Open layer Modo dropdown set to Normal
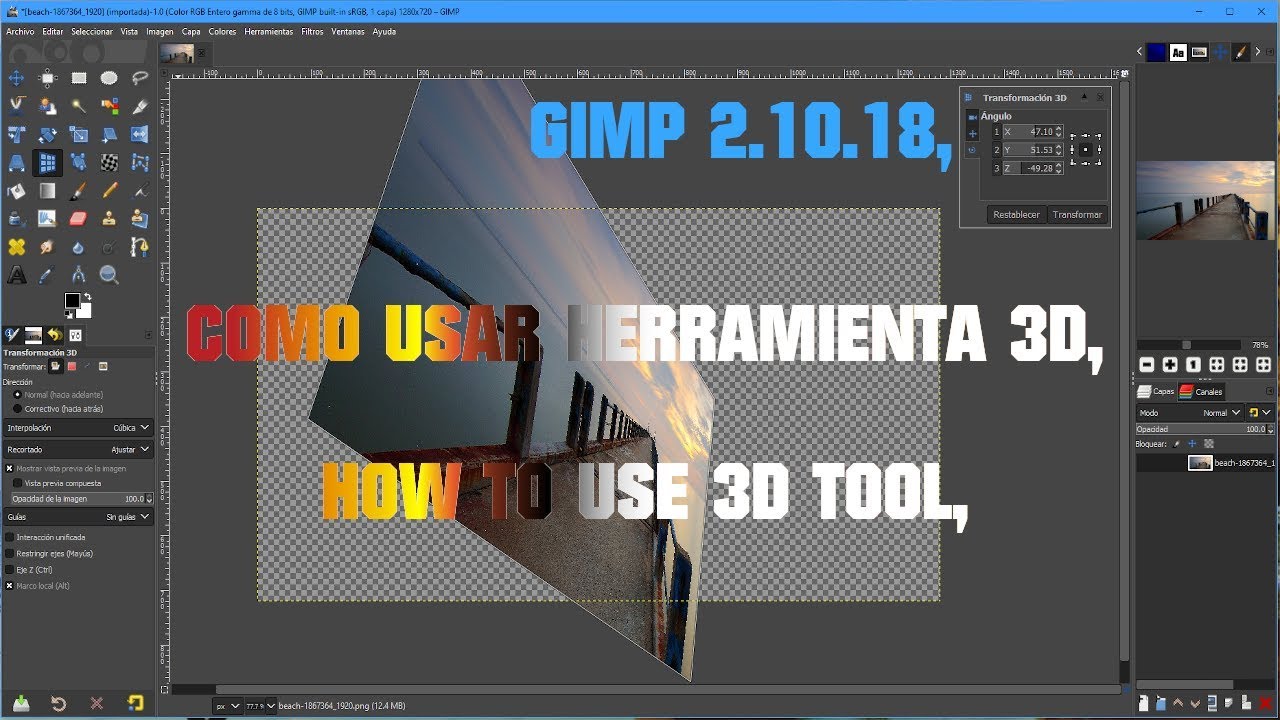The width and height of the screenshot is (1280, 720). click(x=1190, y=412)
